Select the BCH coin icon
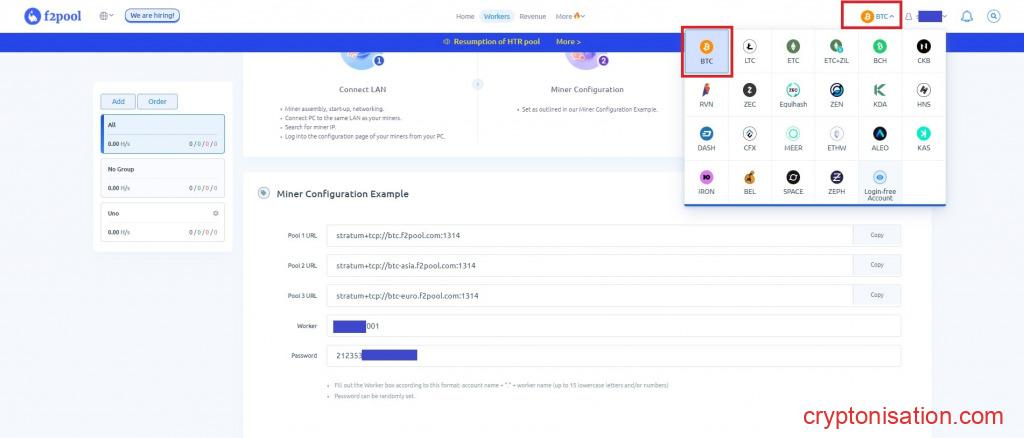The width and height of the screenshot is (1024, 438). point(880,51)
